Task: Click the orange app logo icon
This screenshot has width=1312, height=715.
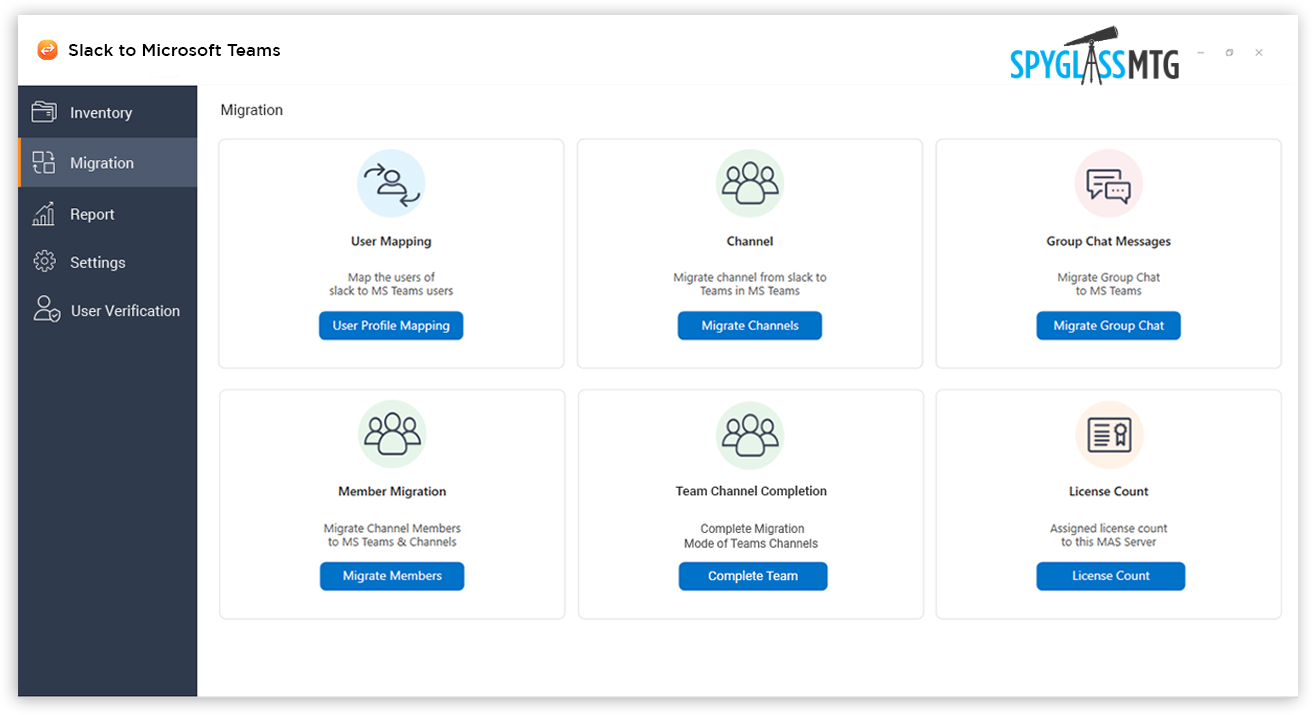Action: coord(47,50)
